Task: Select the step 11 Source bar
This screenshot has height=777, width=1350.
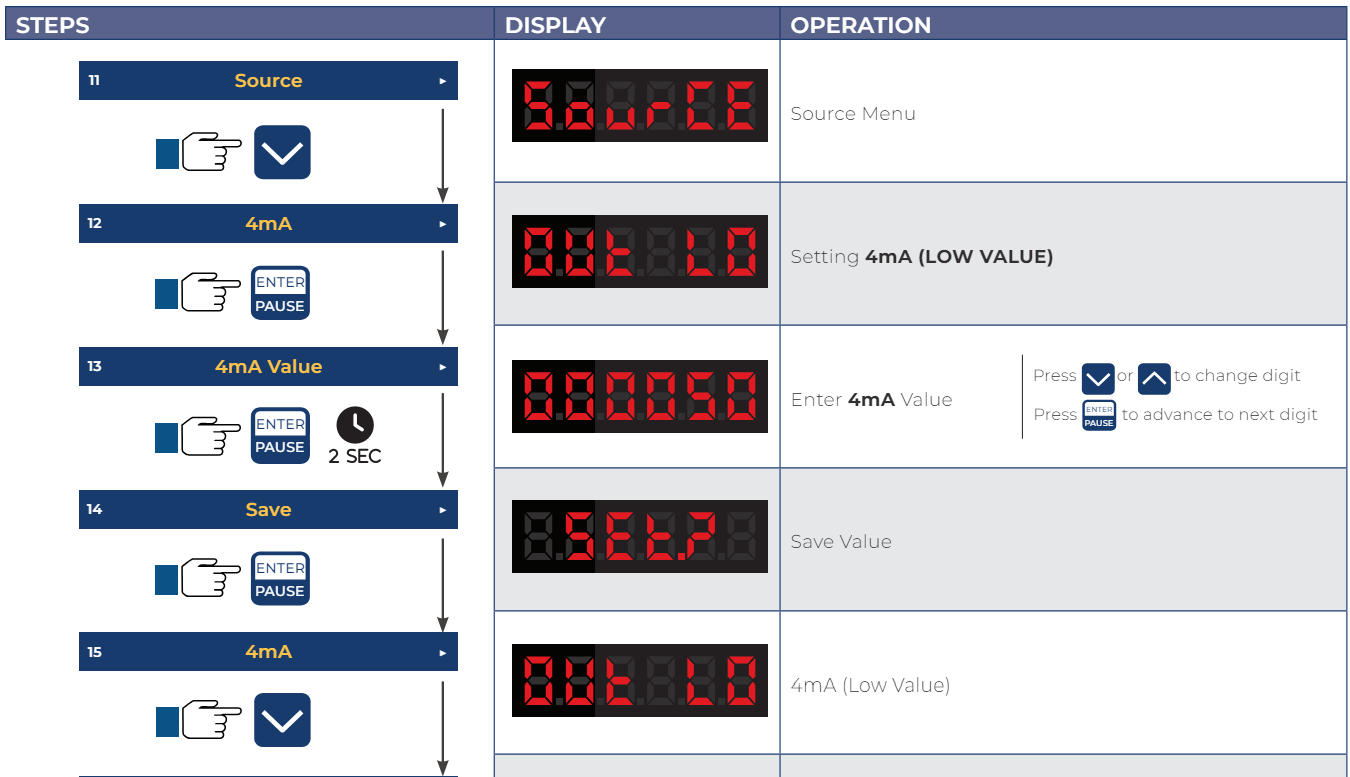Action: click(268, 80)
